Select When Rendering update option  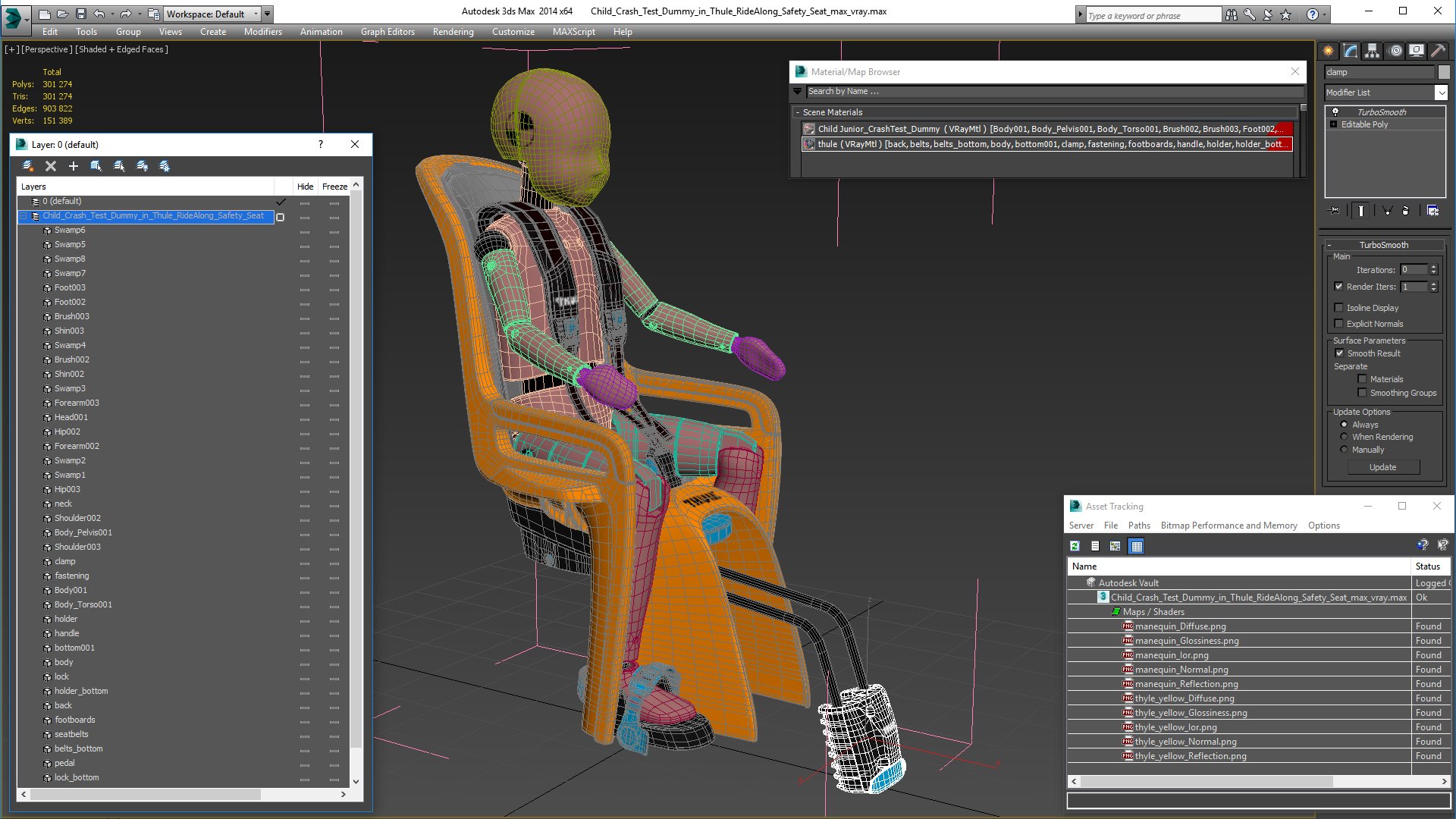(x=1344, y=437)
